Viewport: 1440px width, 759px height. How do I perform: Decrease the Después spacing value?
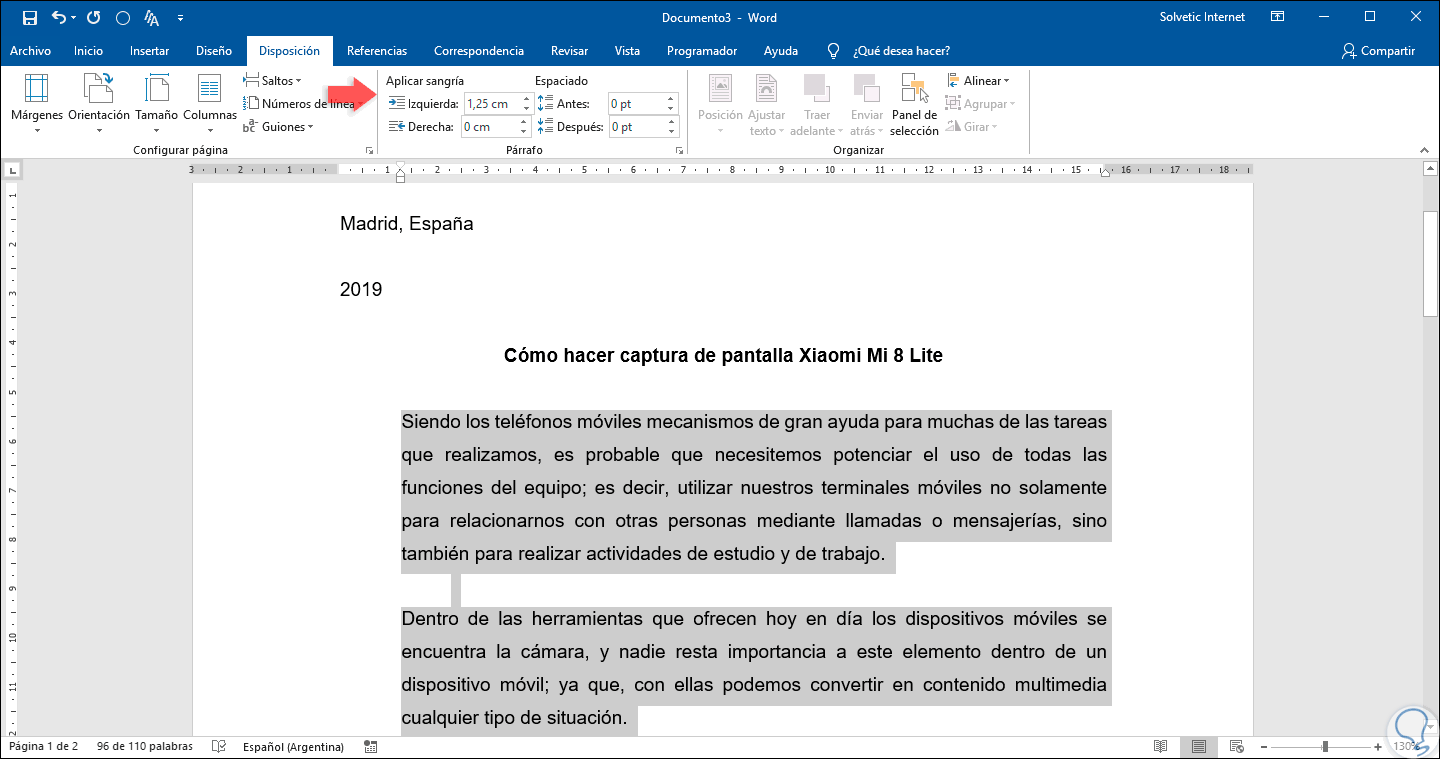click(672, 132)
